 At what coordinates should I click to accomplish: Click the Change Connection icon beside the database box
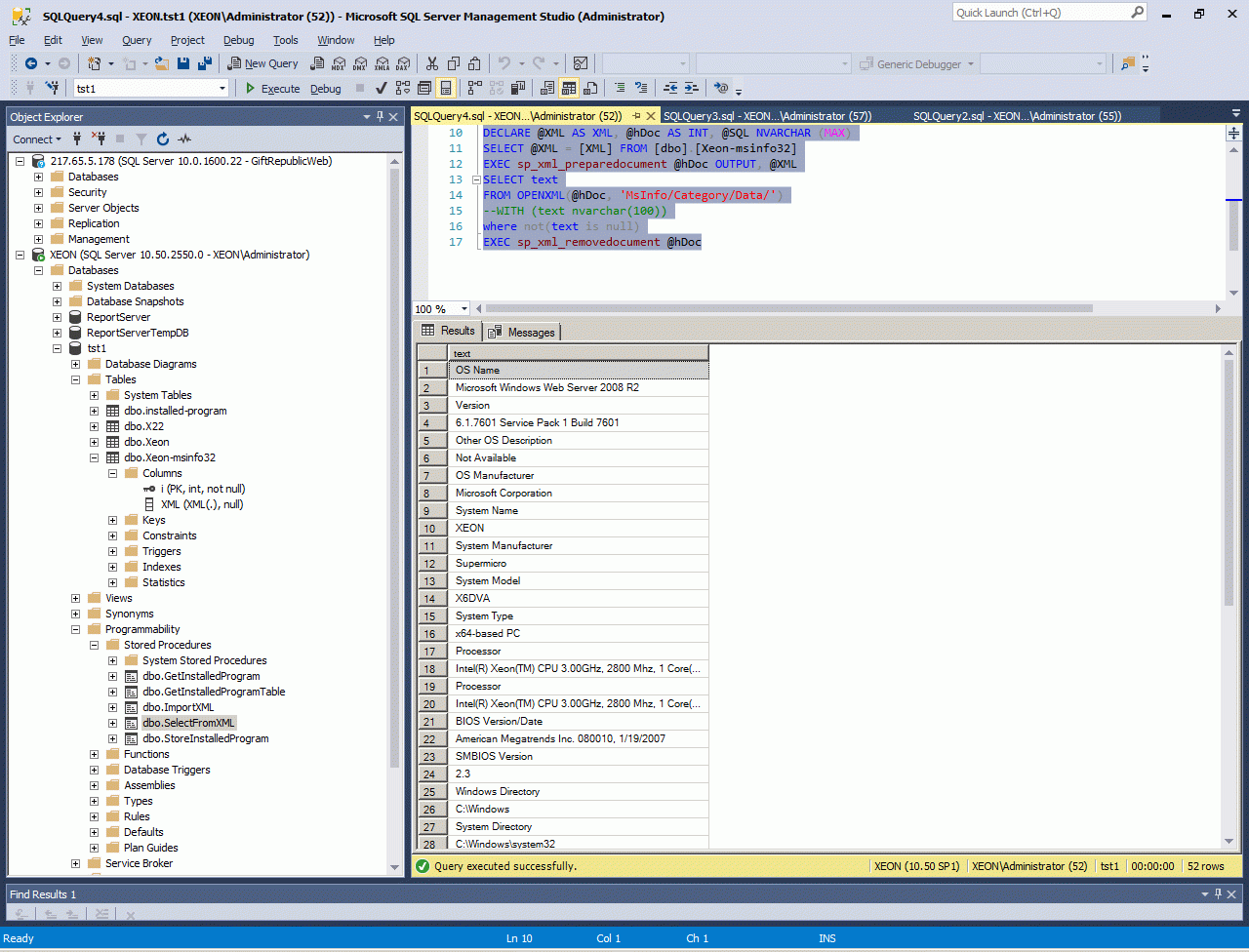pyautogui.click(x=52, y=88)
